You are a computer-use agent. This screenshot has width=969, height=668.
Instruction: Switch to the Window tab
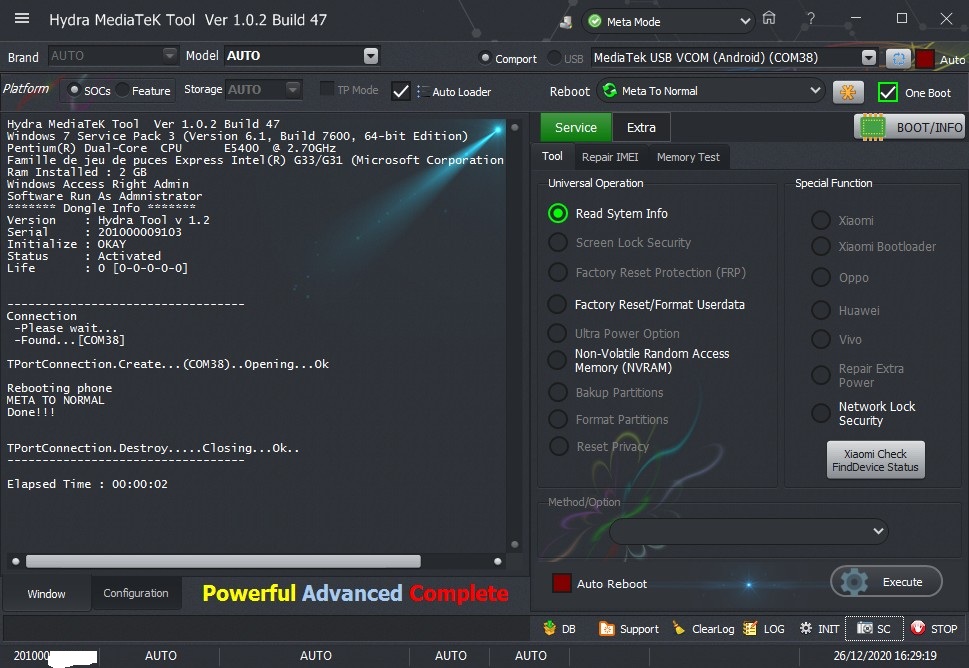click(x=46, y=594)
